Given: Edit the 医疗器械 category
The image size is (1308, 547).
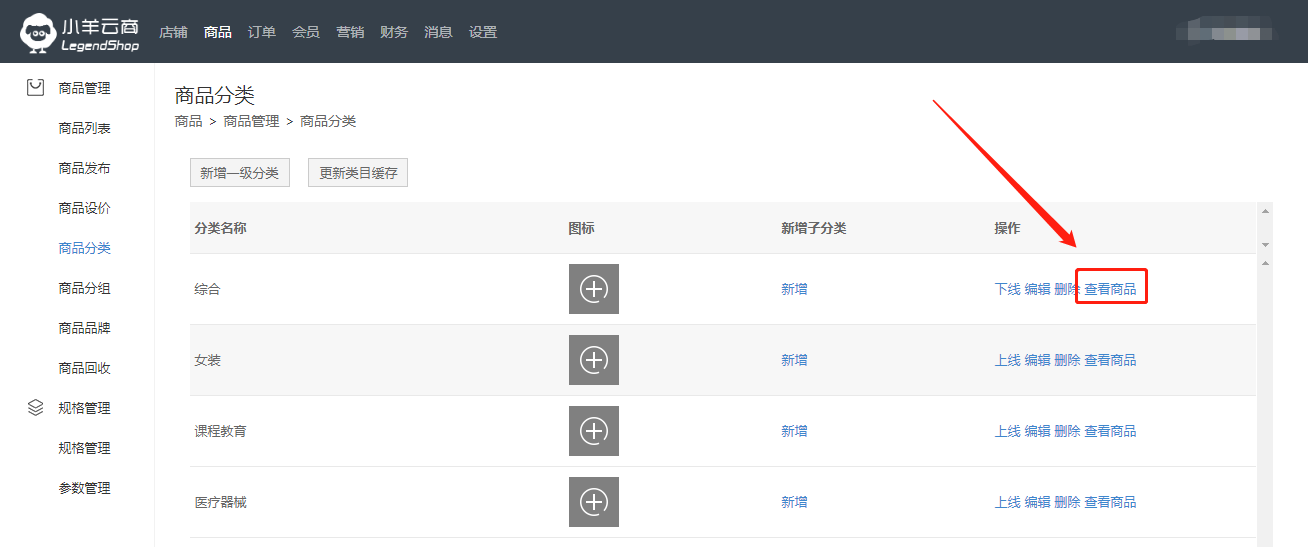Looking at the screenshot, I should tap(1037, 502).
